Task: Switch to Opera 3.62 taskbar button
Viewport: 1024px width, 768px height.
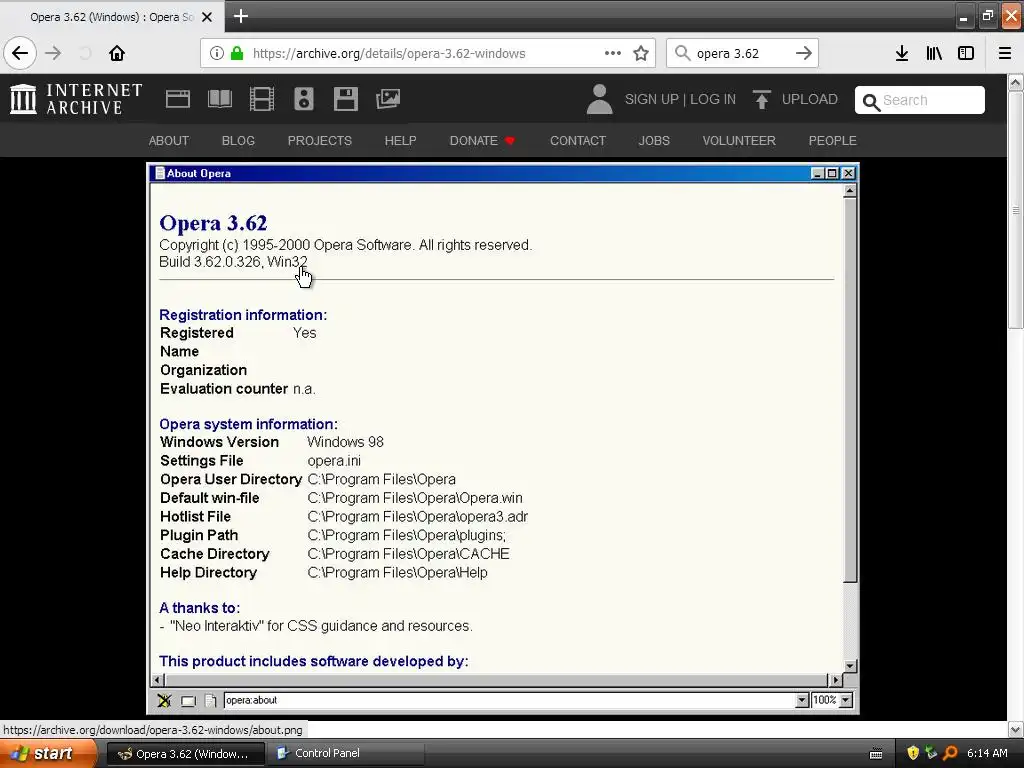Action: (185, 754)
